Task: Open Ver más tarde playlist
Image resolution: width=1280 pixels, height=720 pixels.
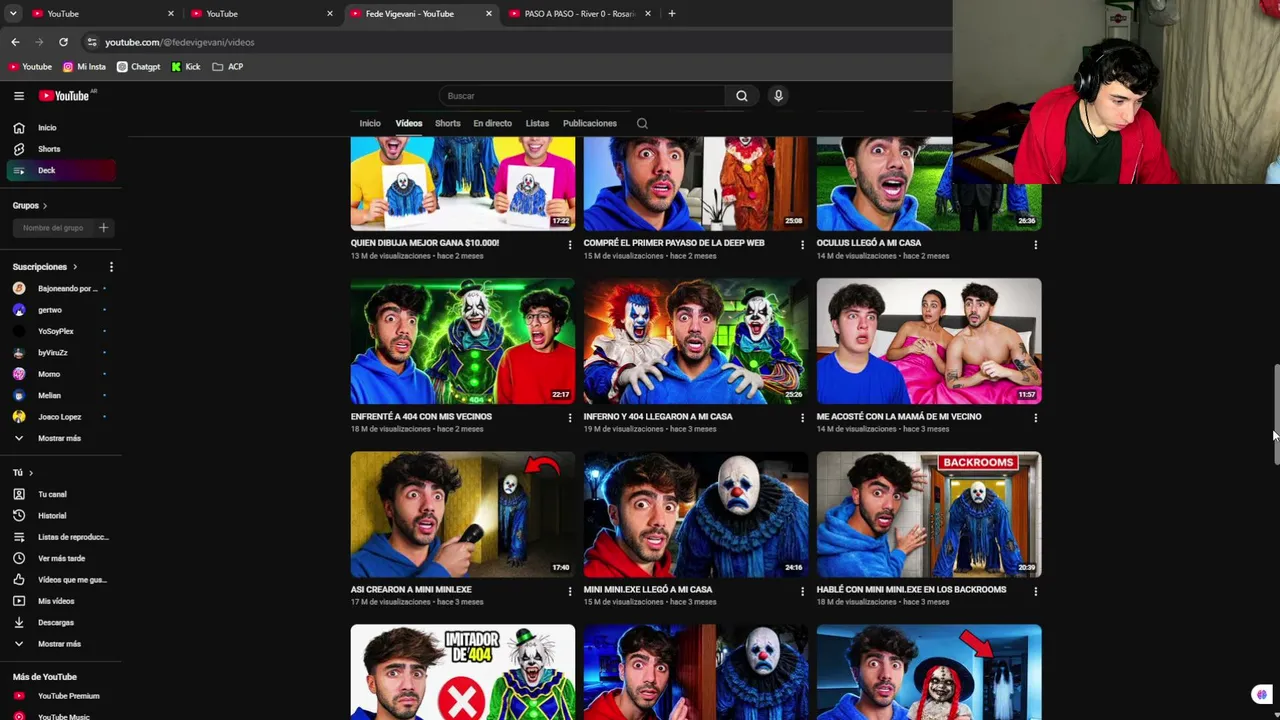Action: (60, 558)
